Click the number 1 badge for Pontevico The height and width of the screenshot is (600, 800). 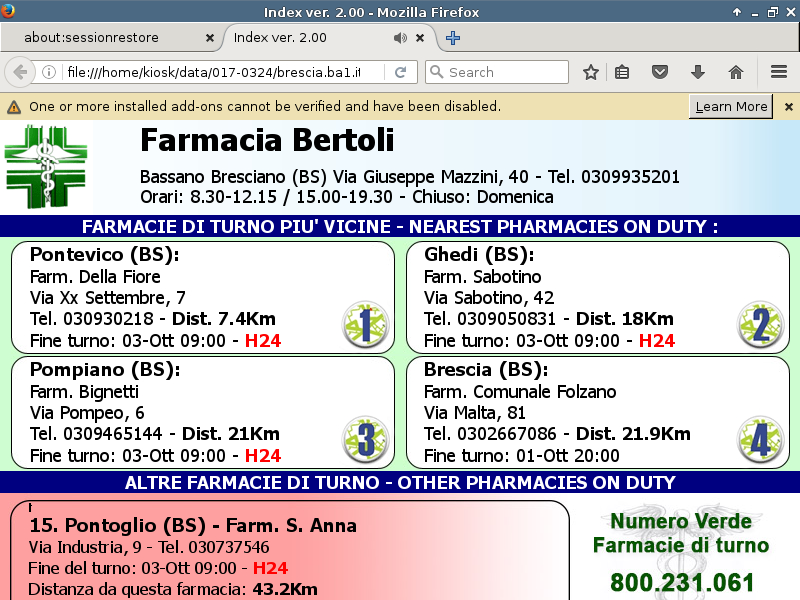pyautogui.click(x=364, y=324)
